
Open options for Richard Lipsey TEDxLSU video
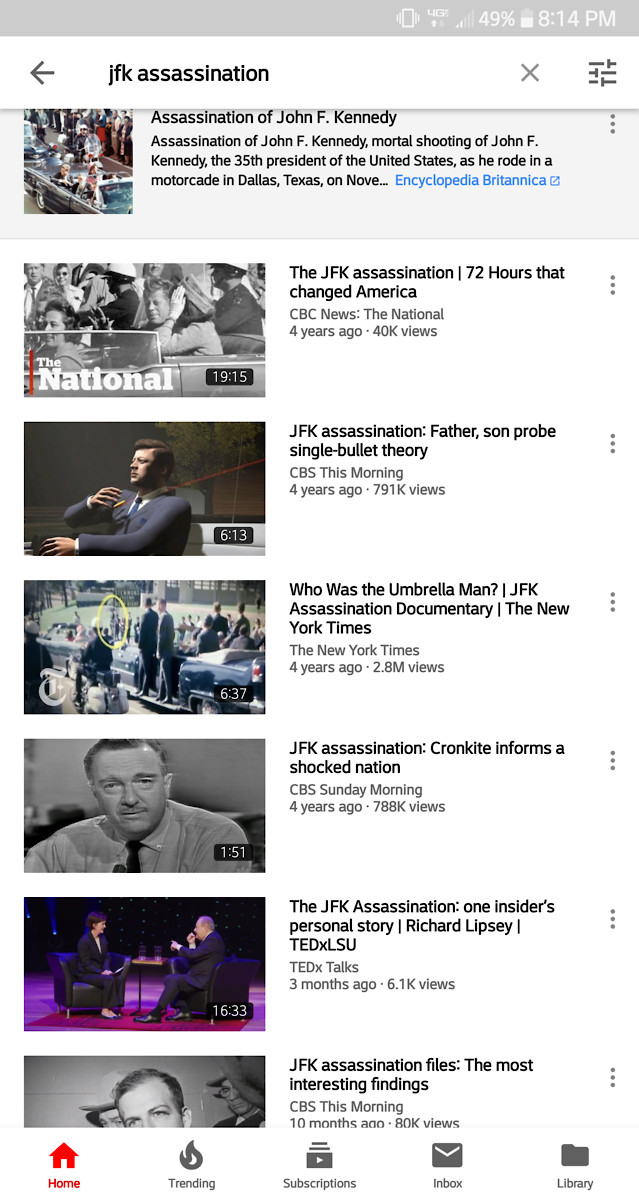[x=612, y=919]
